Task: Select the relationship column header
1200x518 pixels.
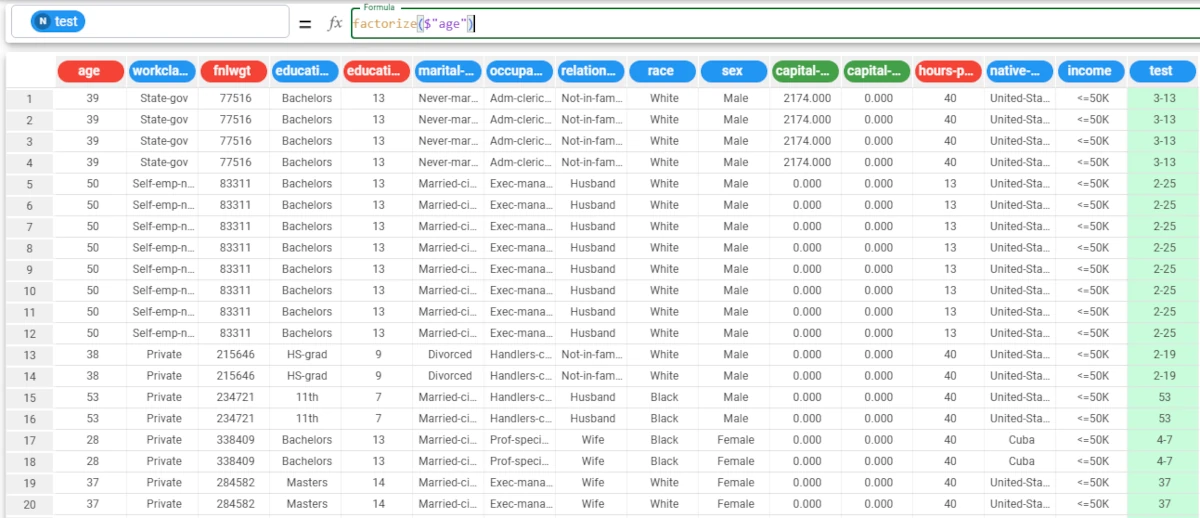Action: pos(592,71)
